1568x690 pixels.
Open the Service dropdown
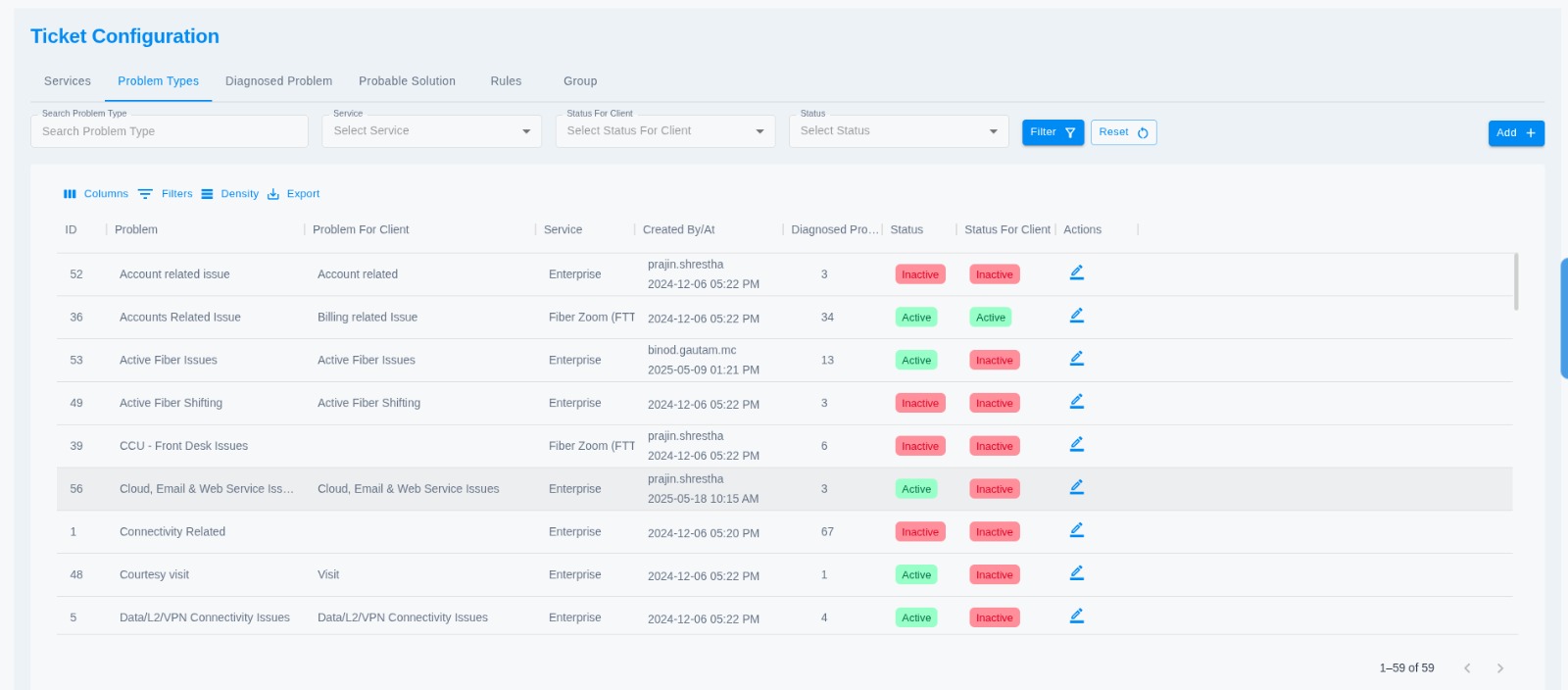[432, 131]
